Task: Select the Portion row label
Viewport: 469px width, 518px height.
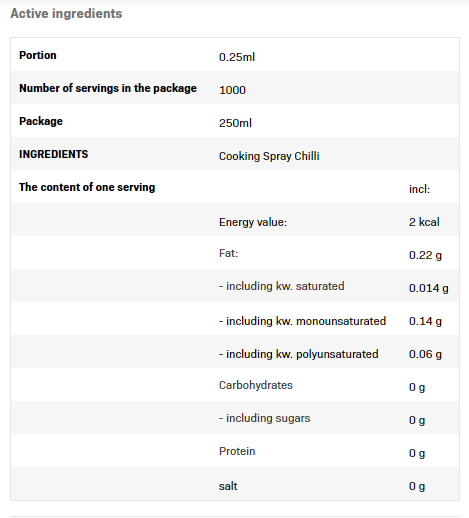Action: click(38, 55)
